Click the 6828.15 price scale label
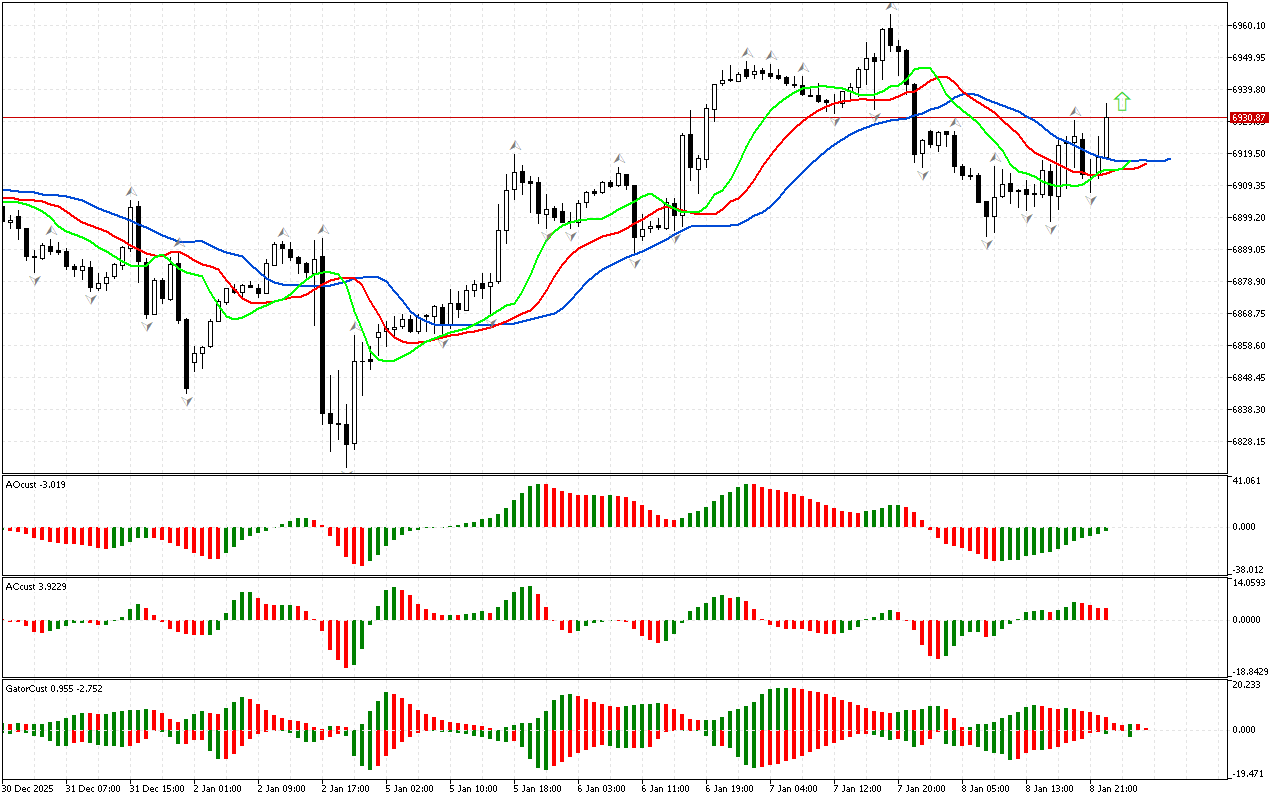Screen dimensions: 1280x800 point(1250,441)
